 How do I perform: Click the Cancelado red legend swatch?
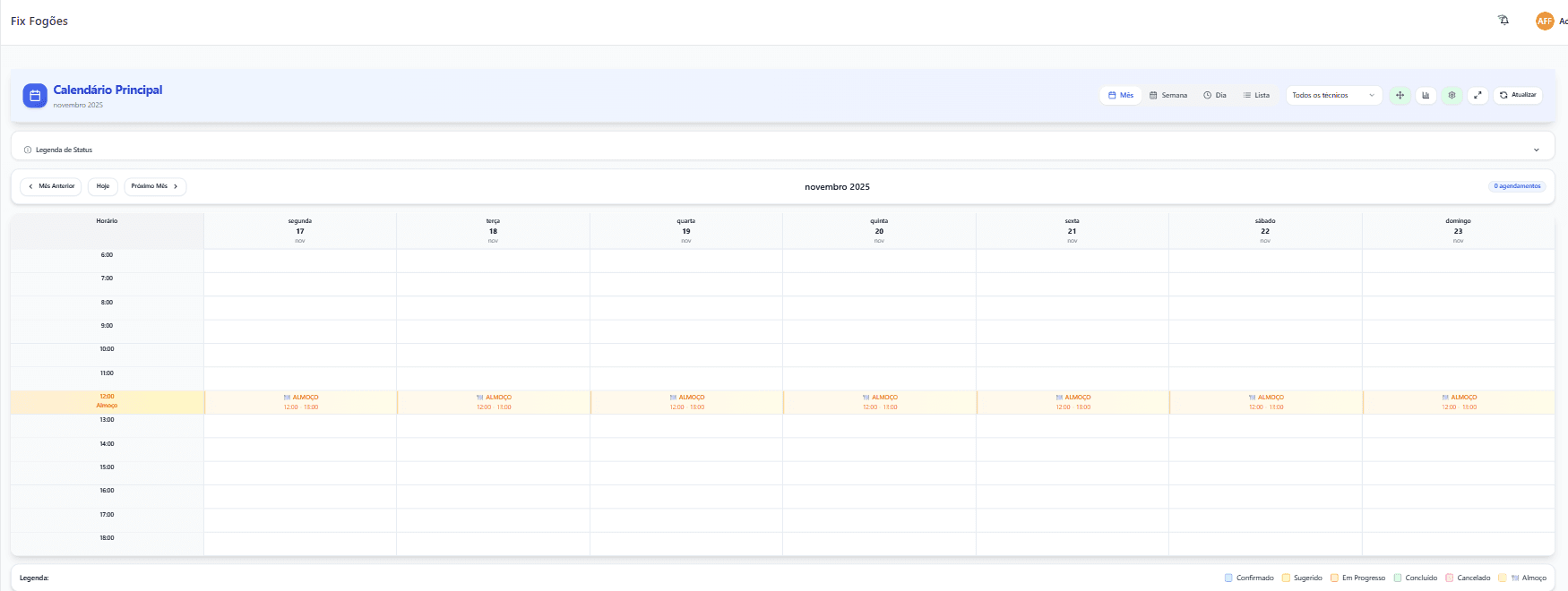tap(1449, 578)
